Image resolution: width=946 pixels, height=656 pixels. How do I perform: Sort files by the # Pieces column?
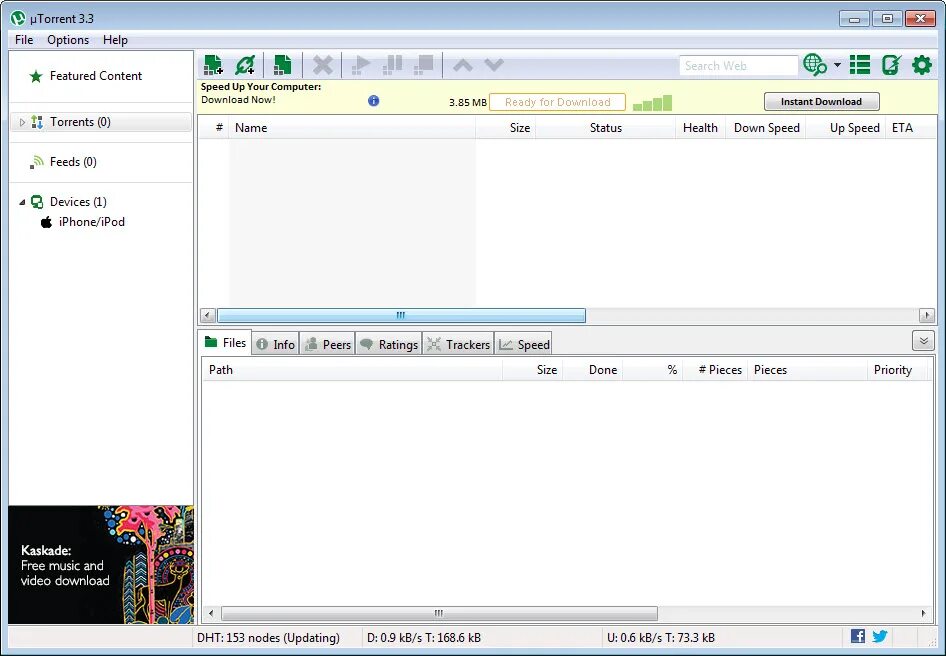tap(715, 370)
